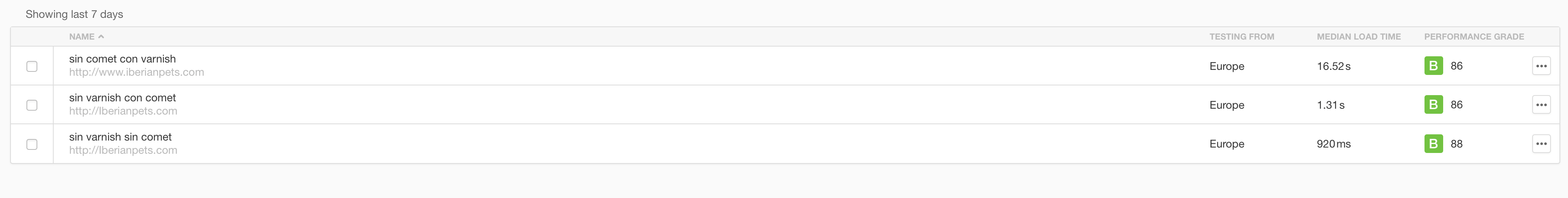Sort by PERFORMANCE GRADE column
The width and height of the screenshot is (1568, 198).
pos(1473,36)
